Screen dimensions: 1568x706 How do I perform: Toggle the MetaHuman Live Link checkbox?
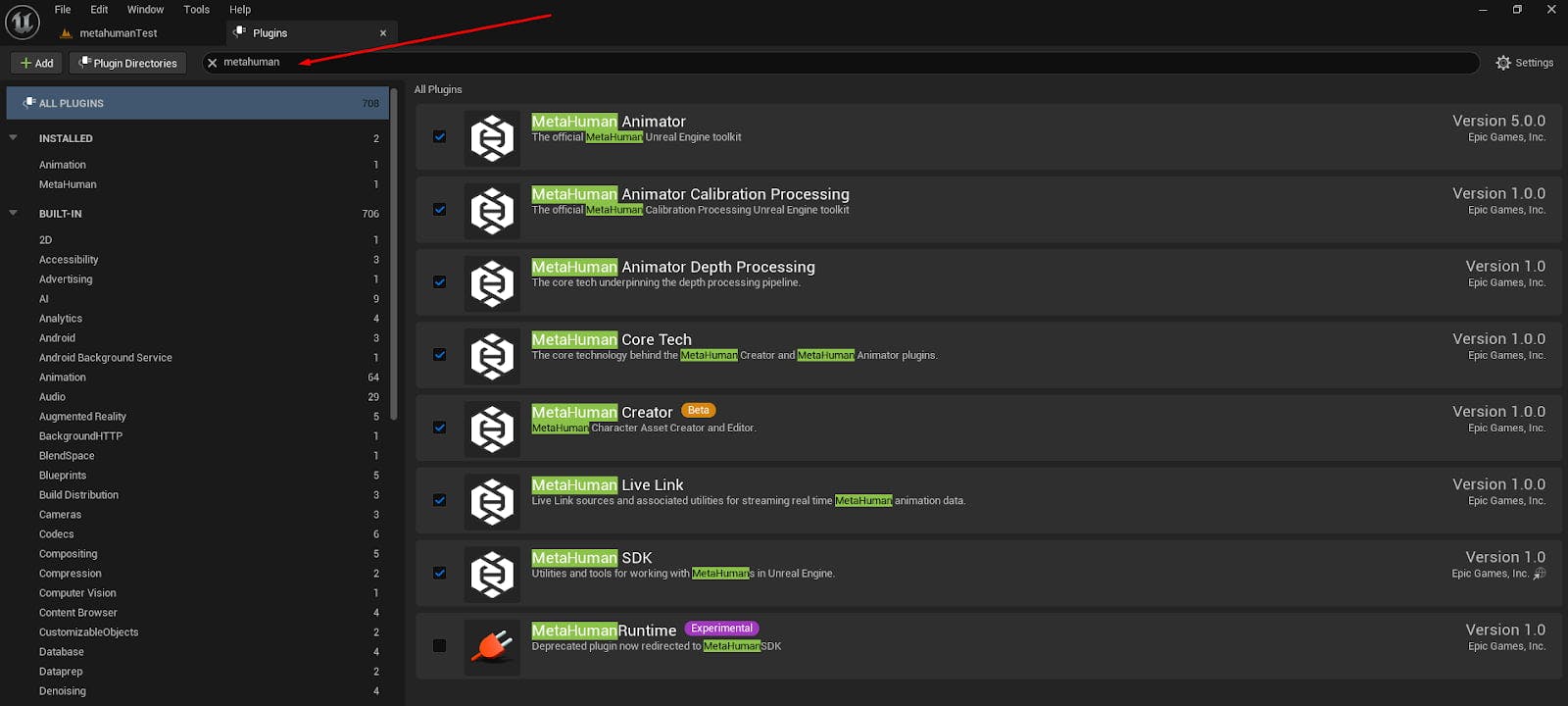439,500
